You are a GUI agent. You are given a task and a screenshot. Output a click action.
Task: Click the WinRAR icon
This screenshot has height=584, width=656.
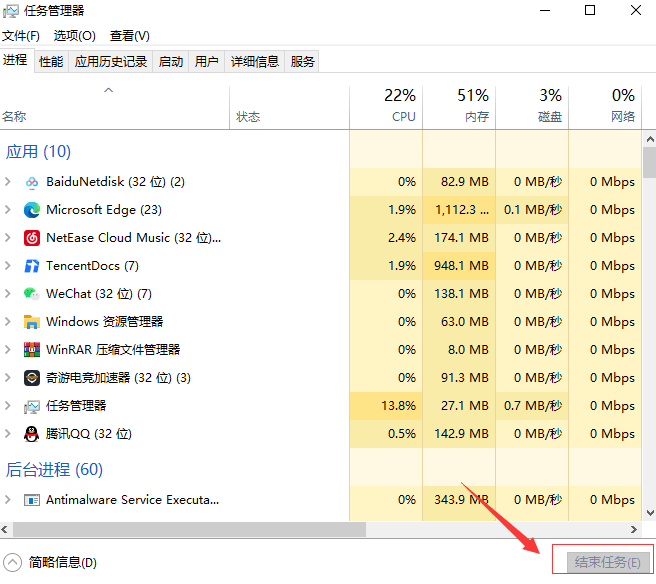32,350
